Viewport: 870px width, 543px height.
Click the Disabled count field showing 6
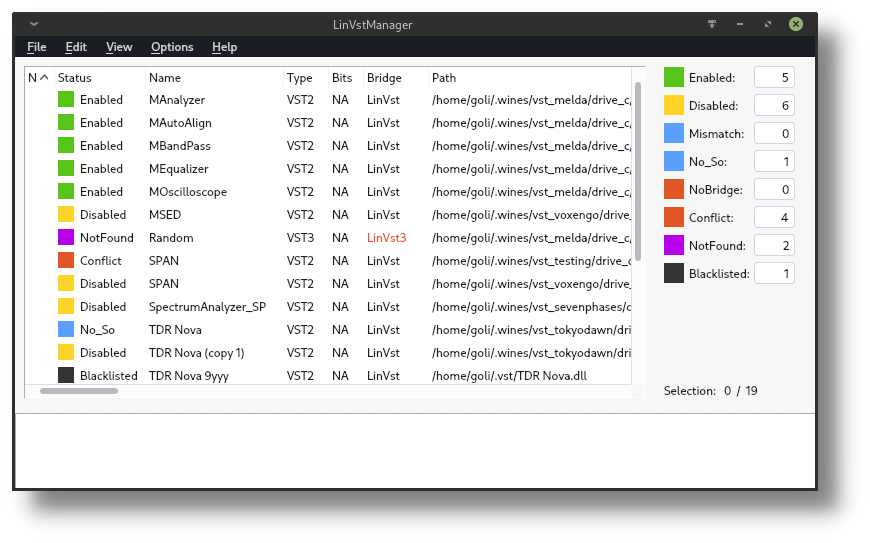(x=774, y=105)
